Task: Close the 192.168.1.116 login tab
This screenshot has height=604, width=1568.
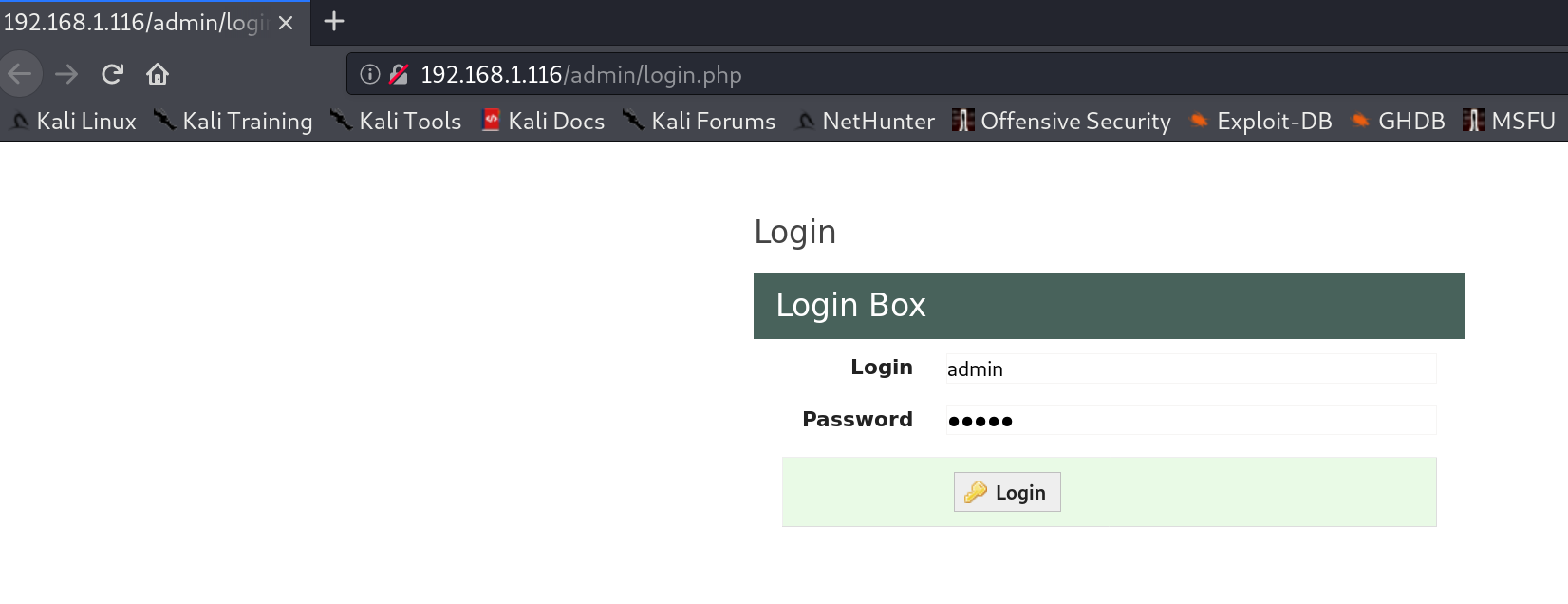Action: pyautogui.click(x=286, y=22)
